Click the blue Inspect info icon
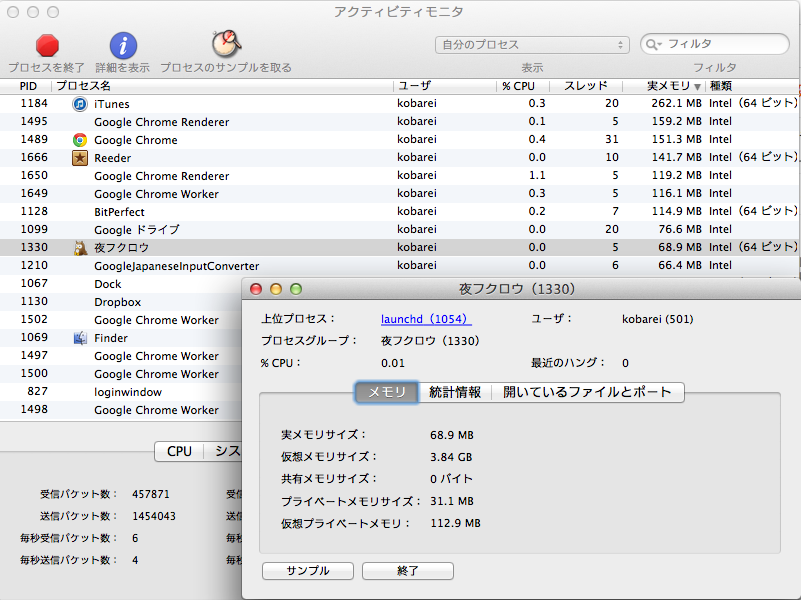 123,46
